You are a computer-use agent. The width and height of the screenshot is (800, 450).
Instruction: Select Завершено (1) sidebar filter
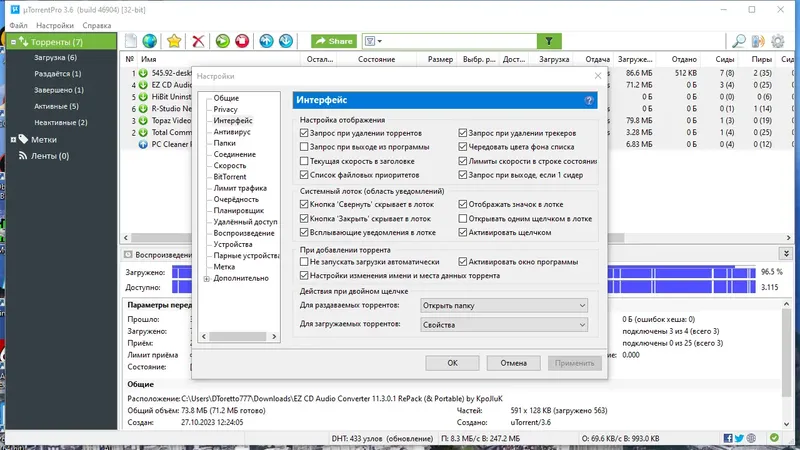coord(59,90)
